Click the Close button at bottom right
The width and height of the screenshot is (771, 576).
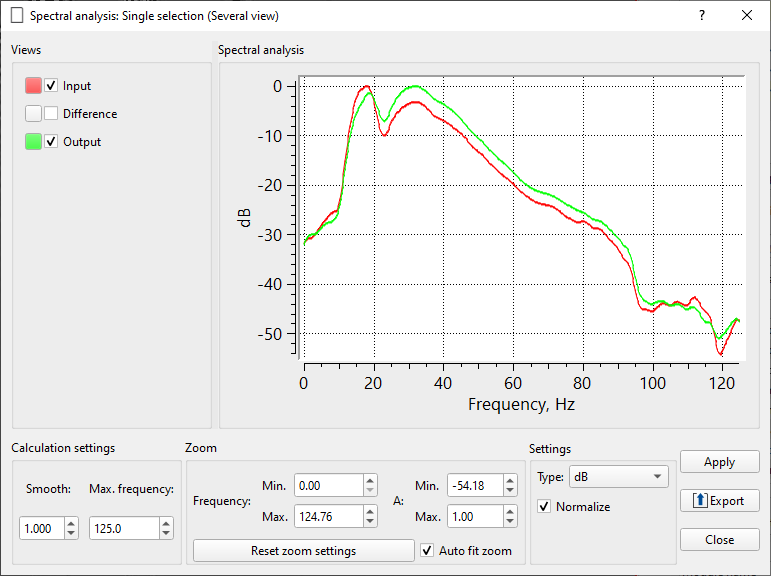719,539
